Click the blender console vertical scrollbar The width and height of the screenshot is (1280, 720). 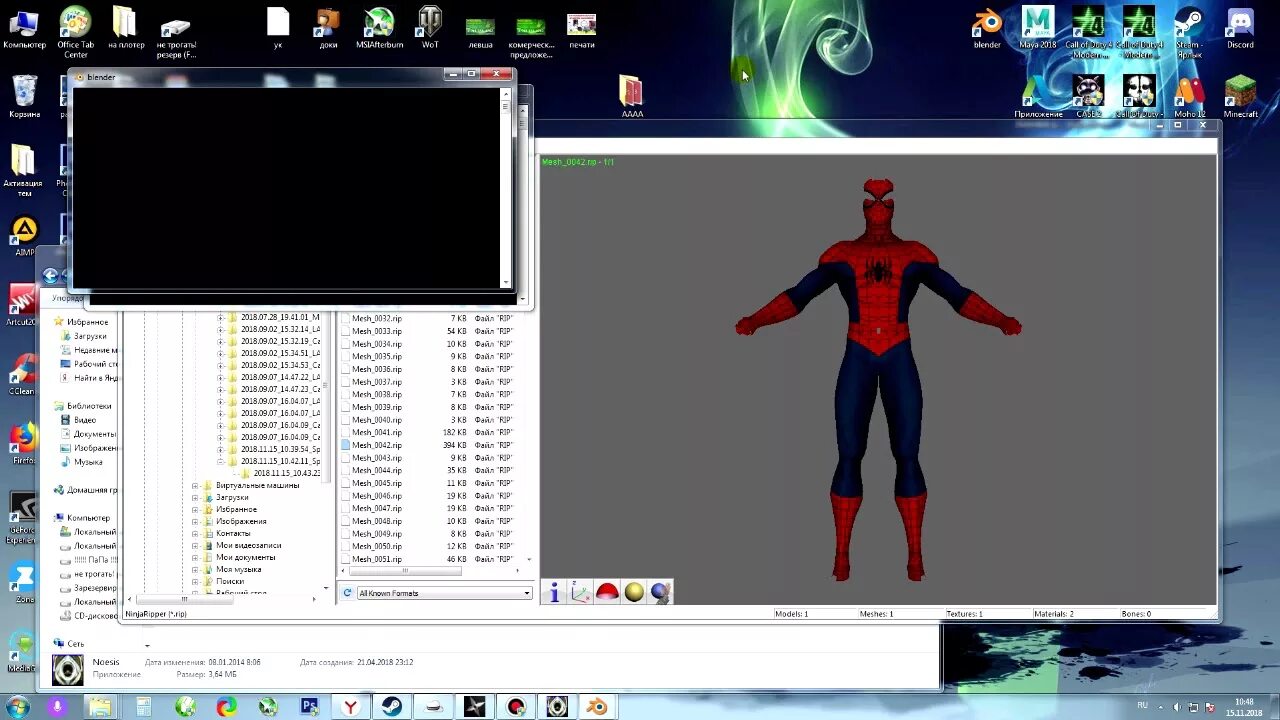click(x=505, y=188)
